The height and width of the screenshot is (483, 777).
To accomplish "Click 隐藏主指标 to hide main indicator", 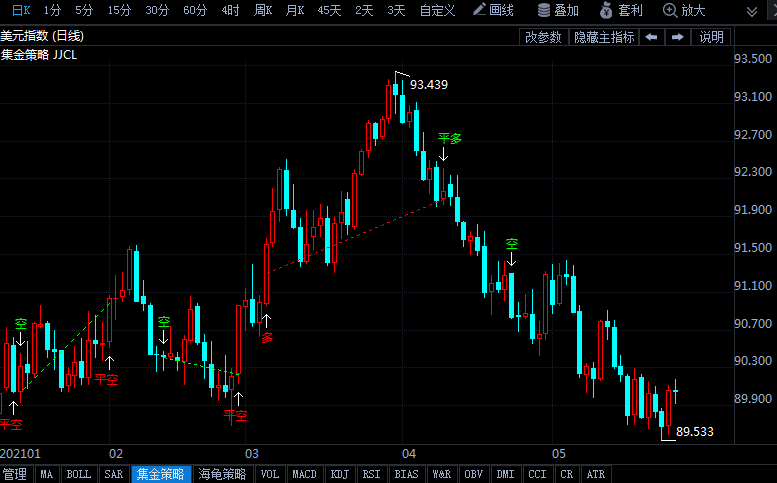I will click(604, 37).
